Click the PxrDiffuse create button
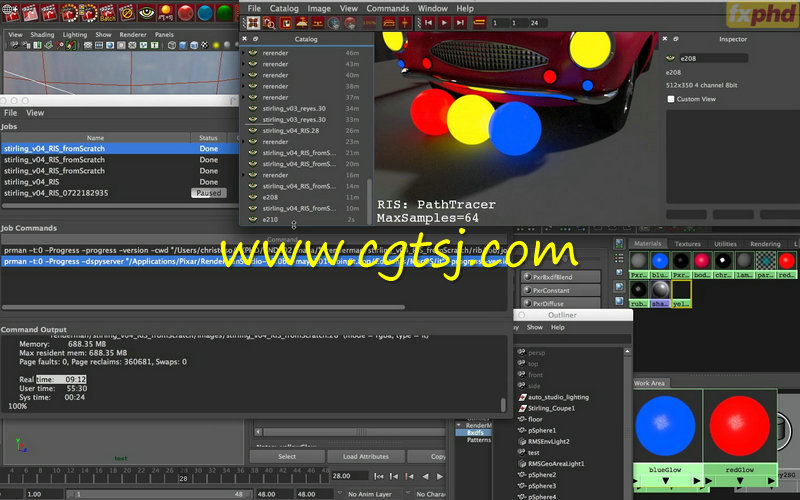Screen dimensions: 800x500 561,304
